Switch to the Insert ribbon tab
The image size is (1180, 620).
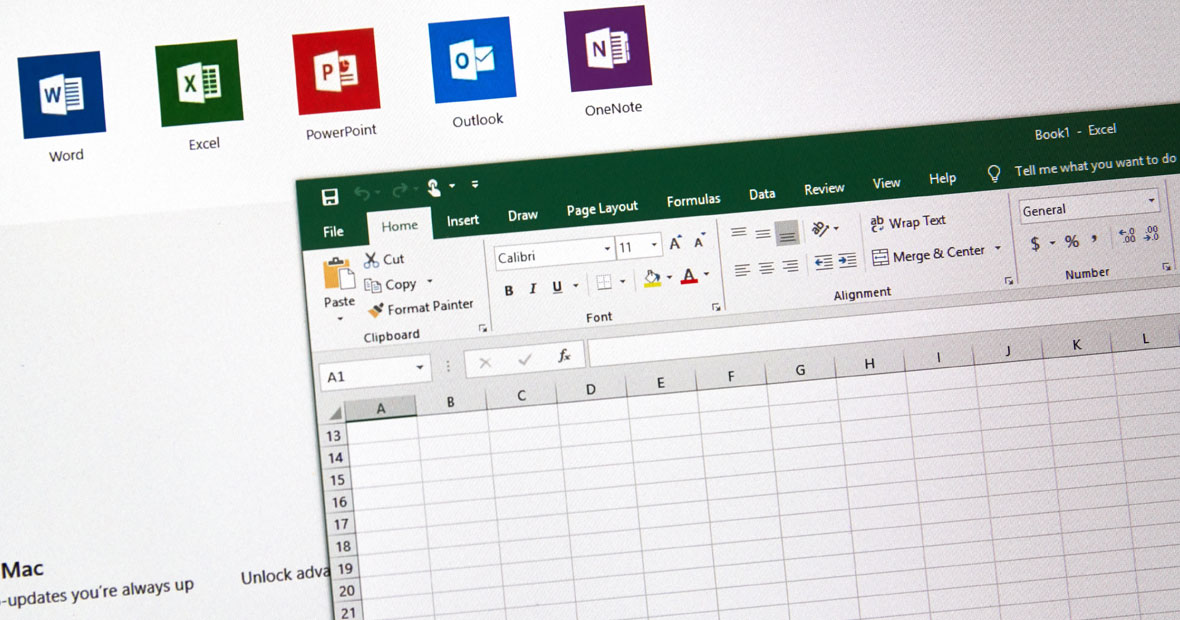462,220
